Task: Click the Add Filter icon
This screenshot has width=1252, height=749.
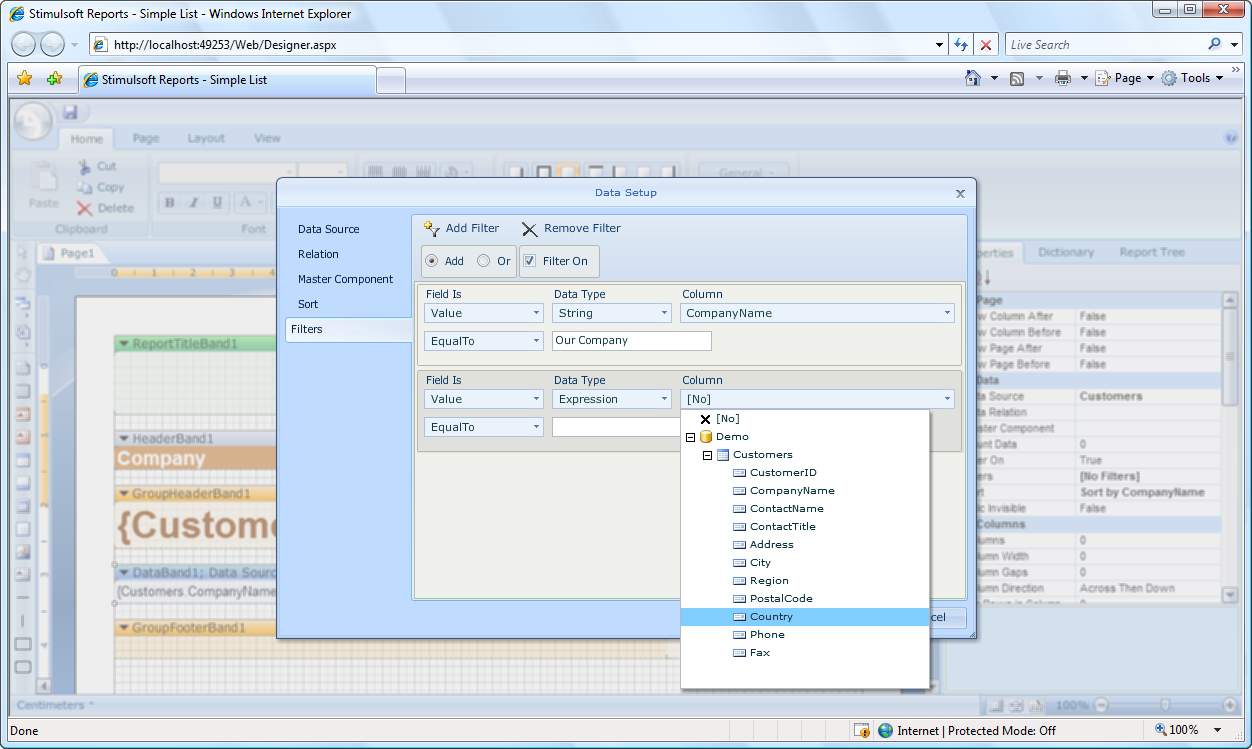Action: 432,229
